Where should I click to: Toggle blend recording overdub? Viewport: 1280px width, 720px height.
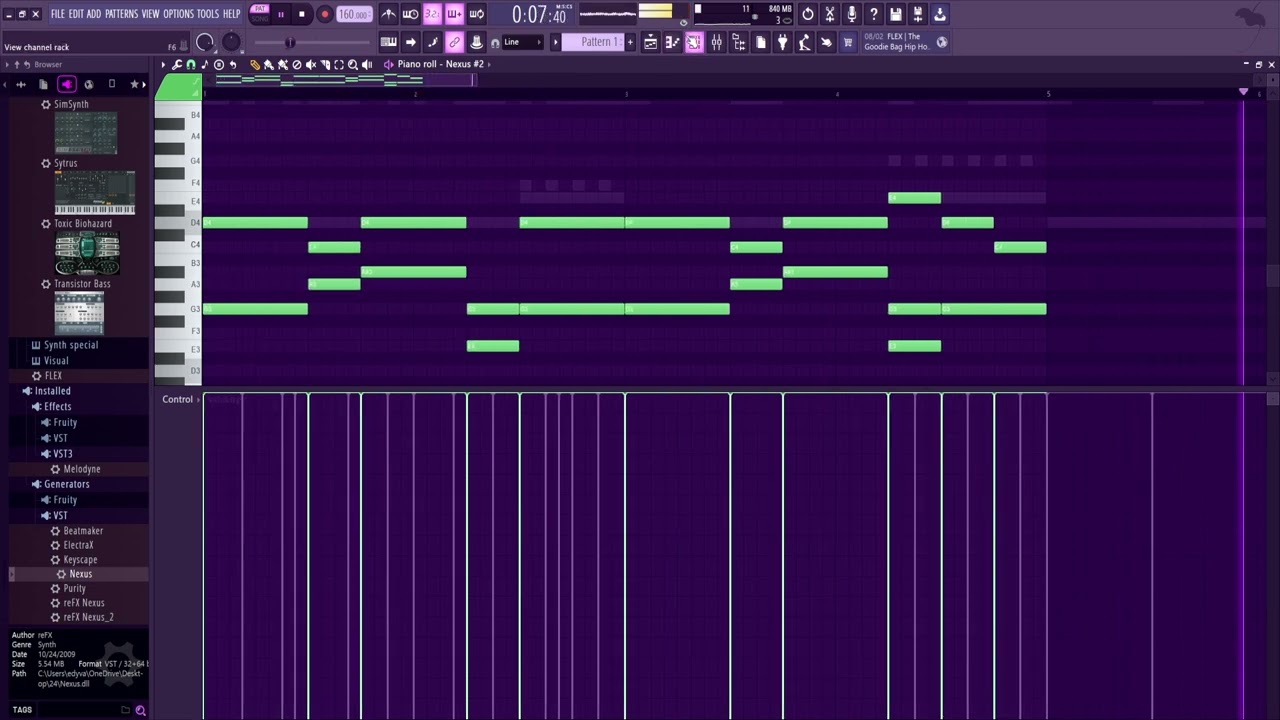pos(454,14)
